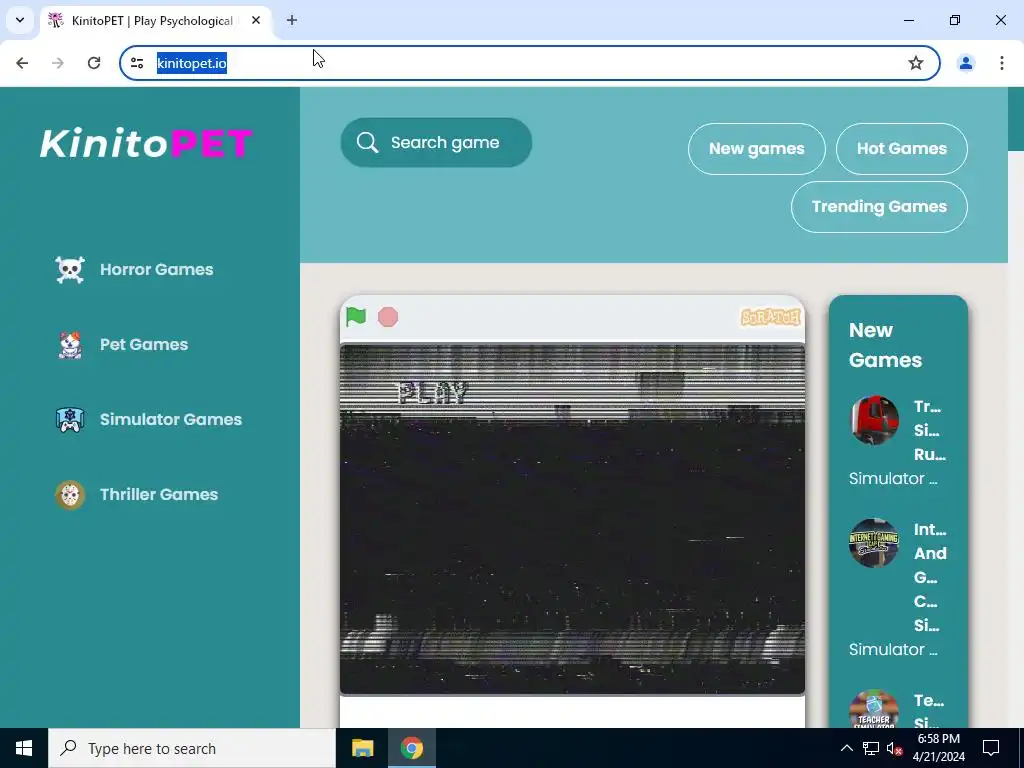Click the New Games heading

885,345
